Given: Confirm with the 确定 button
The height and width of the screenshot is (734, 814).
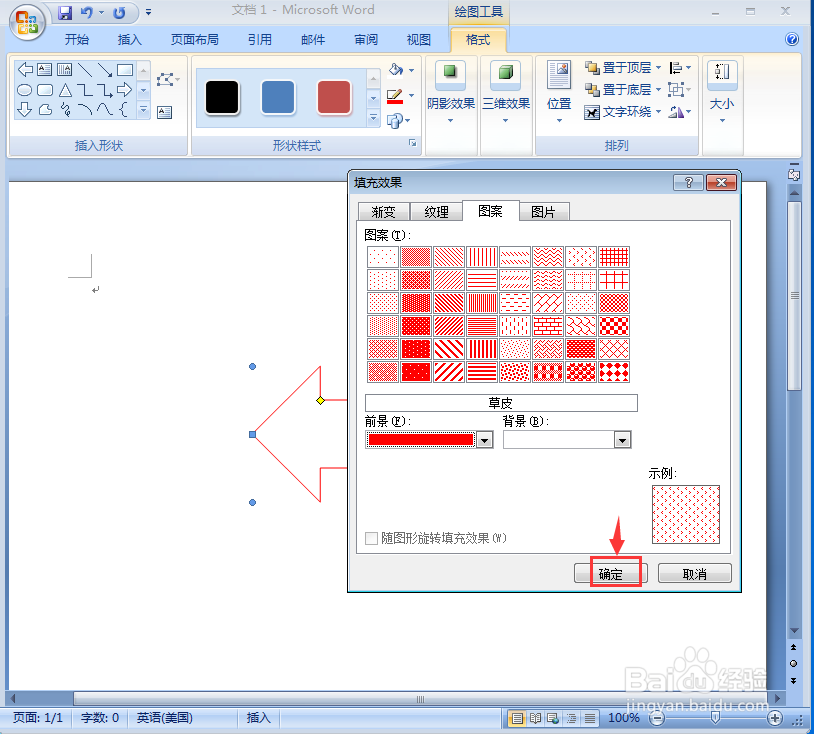Looking at the screenshot, I should 610,574.
